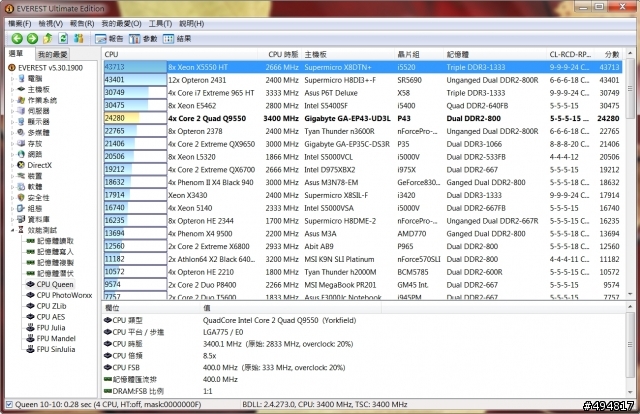This screenshot has height=414, width=640.
Task: Click the Users toolbar icon
Action: [x=78, y=38]
